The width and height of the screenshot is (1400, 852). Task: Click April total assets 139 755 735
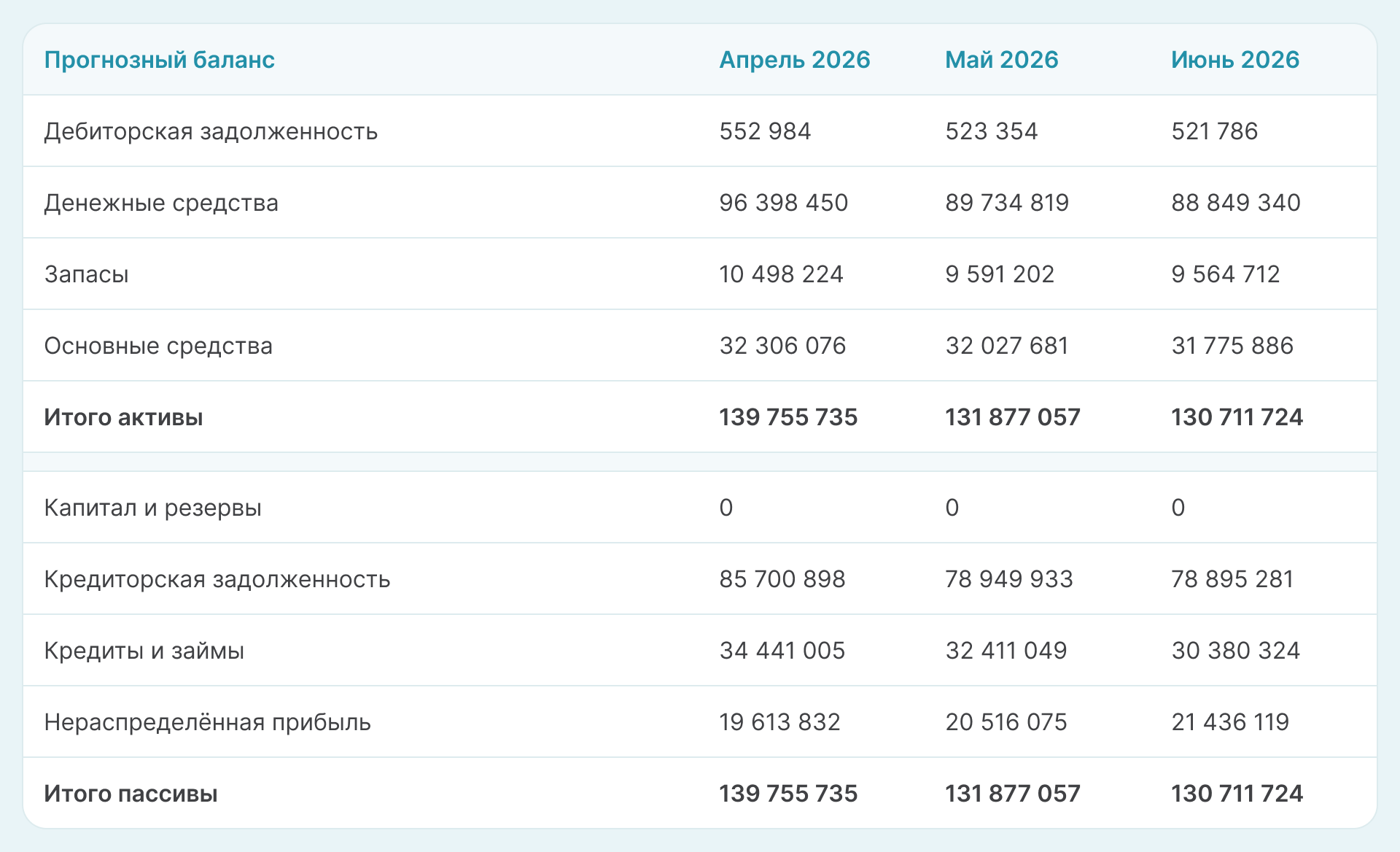[787, 417]
